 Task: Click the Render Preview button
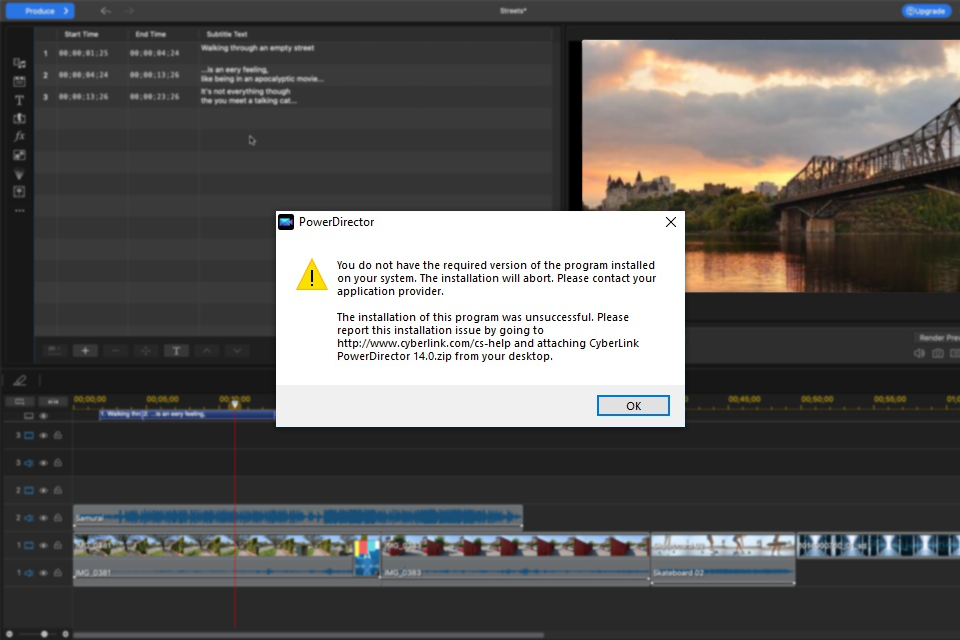pos(938,337)
